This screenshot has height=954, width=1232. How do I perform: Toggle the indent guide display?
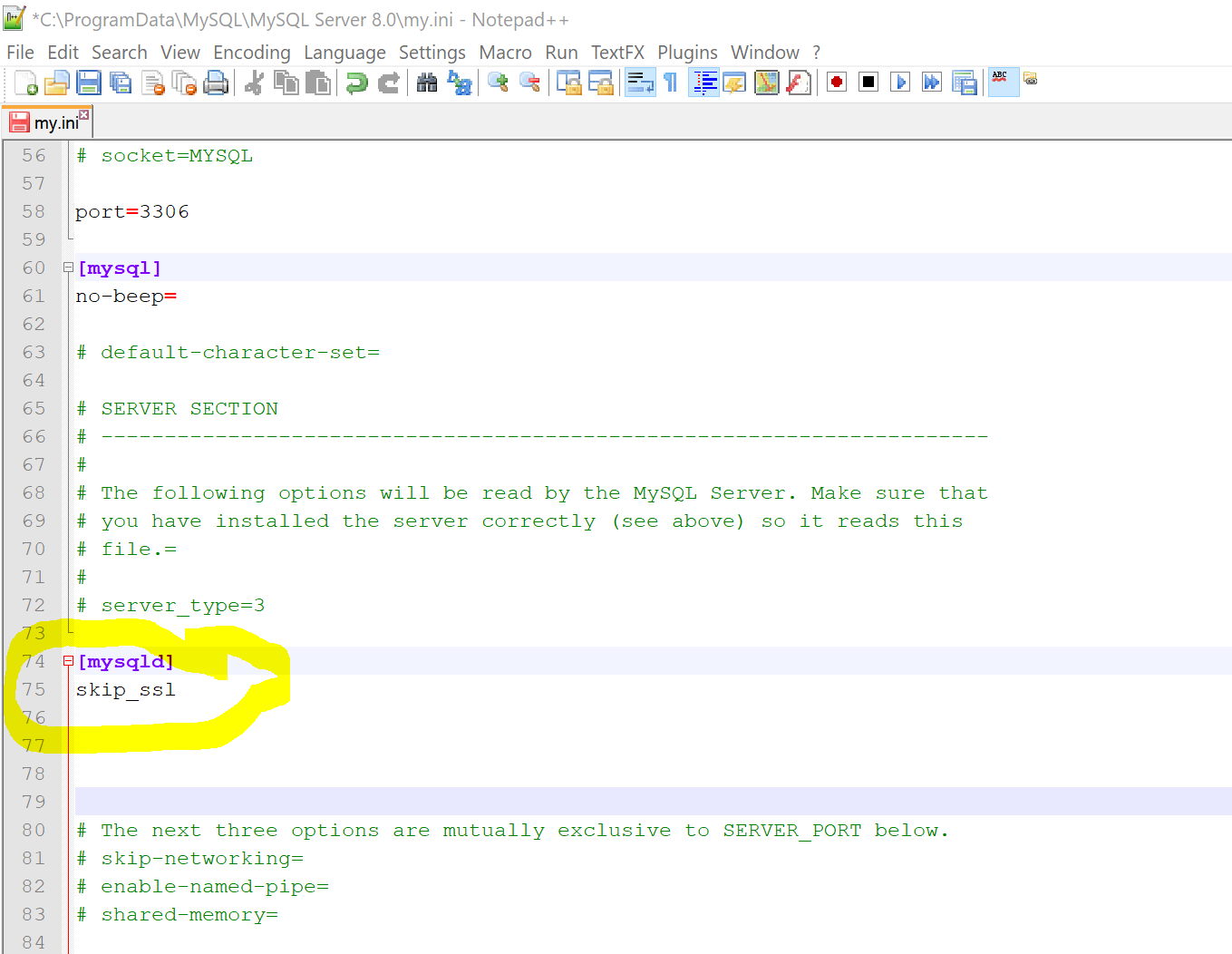(x=703, y=83)
